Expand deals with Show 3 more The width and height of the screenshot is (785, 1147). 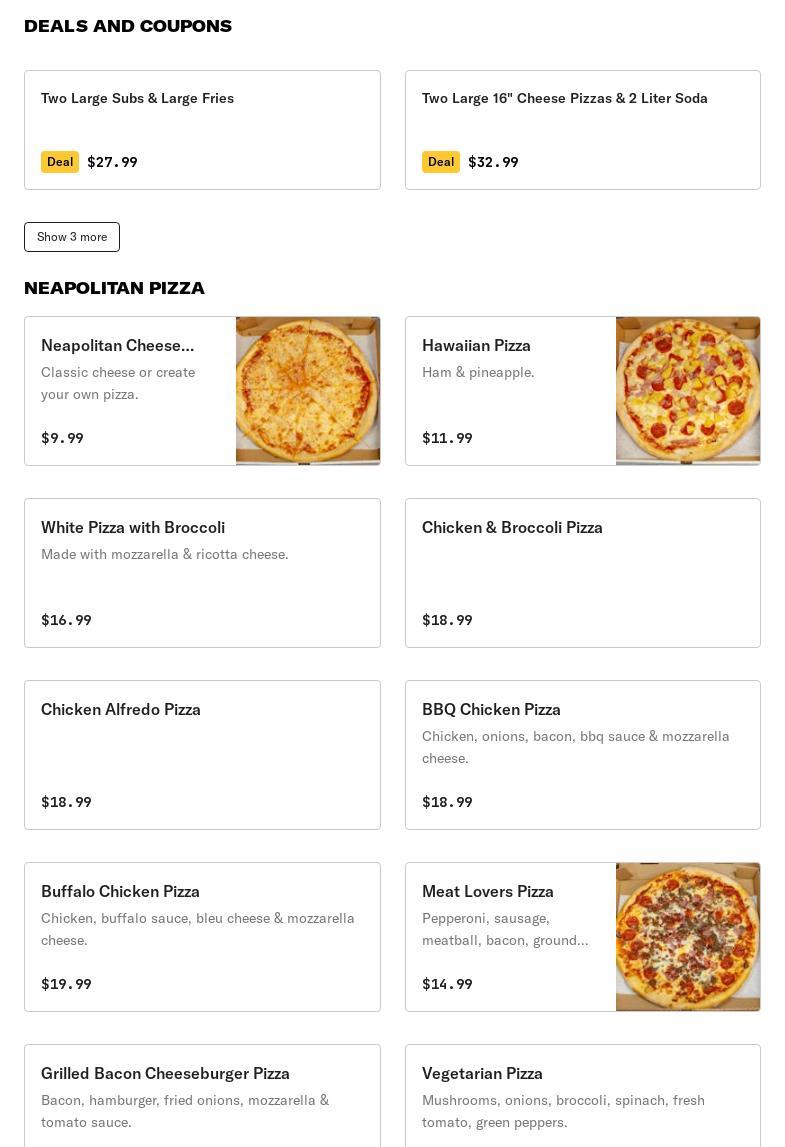72,237
